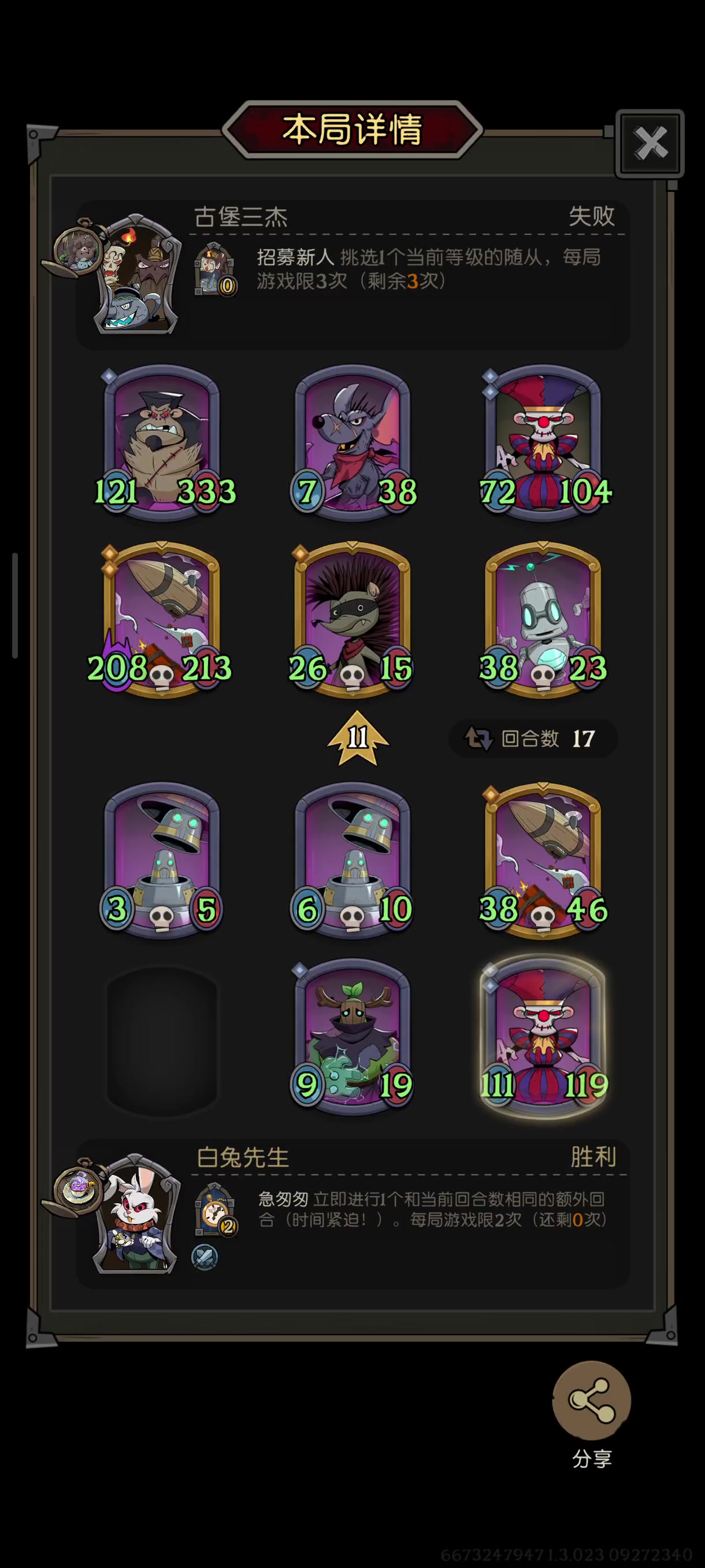Select the tree stump minion 9/19

pos(352,1037)
